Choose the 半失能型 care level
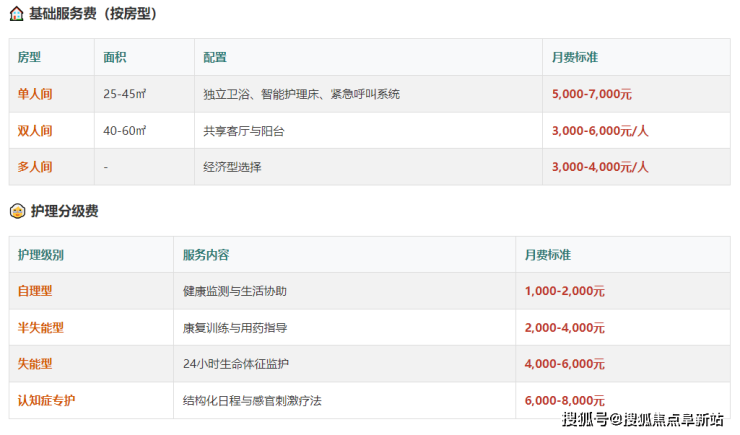The width and height of the screenshot is (740, 435). [41, 328]
